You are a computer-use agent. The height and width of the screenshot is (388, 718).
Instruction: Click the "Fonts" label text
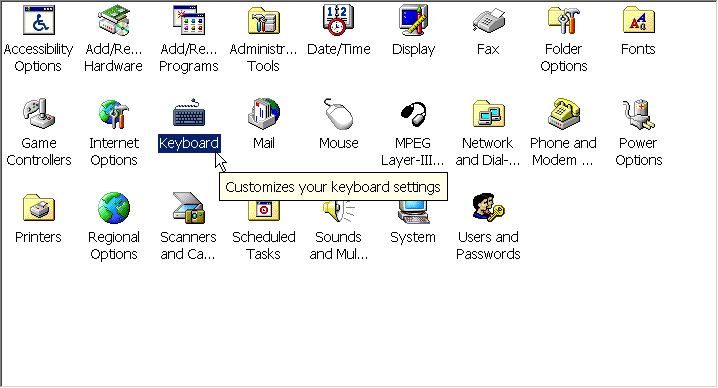(x=638, y=49)
